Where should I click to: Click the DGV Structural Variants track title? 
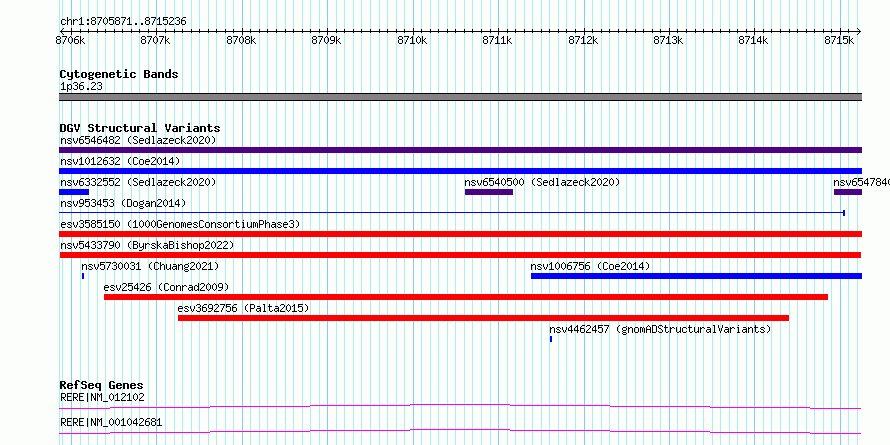pyautogui.click(x=140, y=128)
